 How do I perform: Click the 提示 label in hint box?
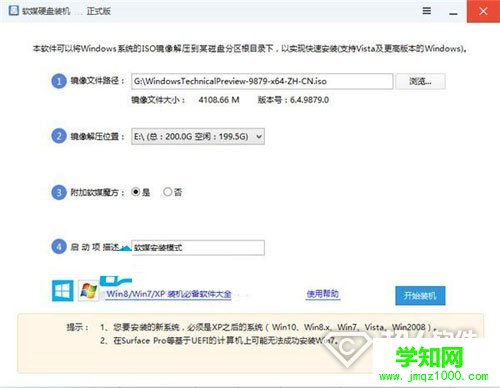77,327
